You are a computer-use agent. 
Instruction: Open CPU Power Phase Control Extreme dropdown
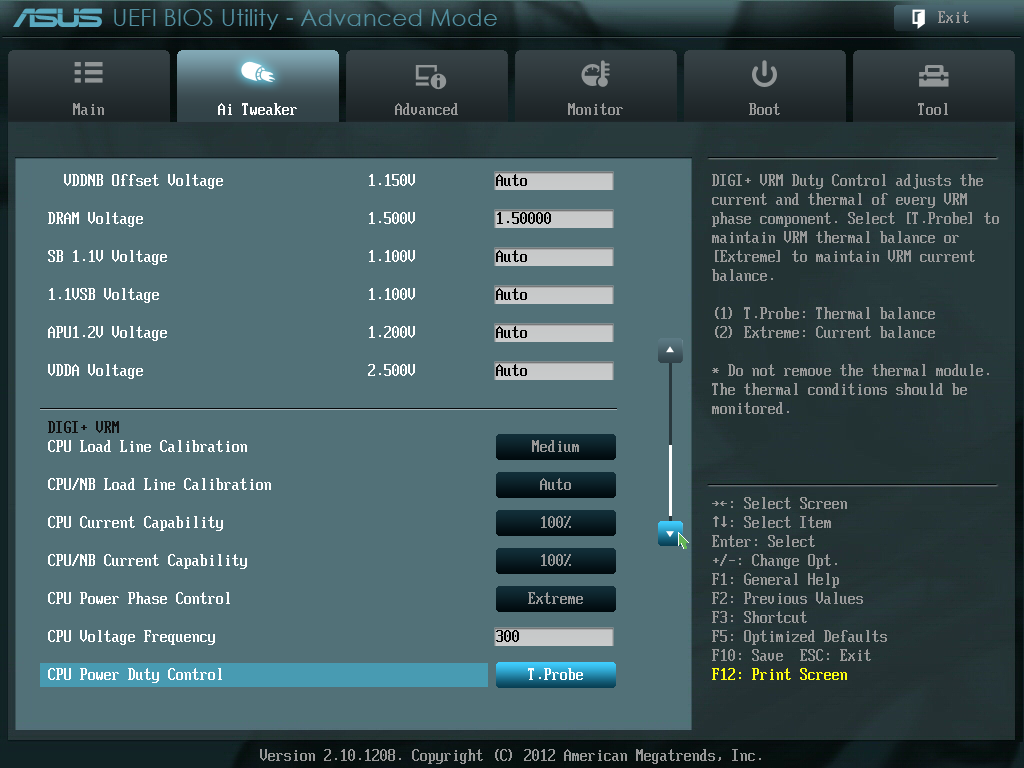(x=555, y=599)
